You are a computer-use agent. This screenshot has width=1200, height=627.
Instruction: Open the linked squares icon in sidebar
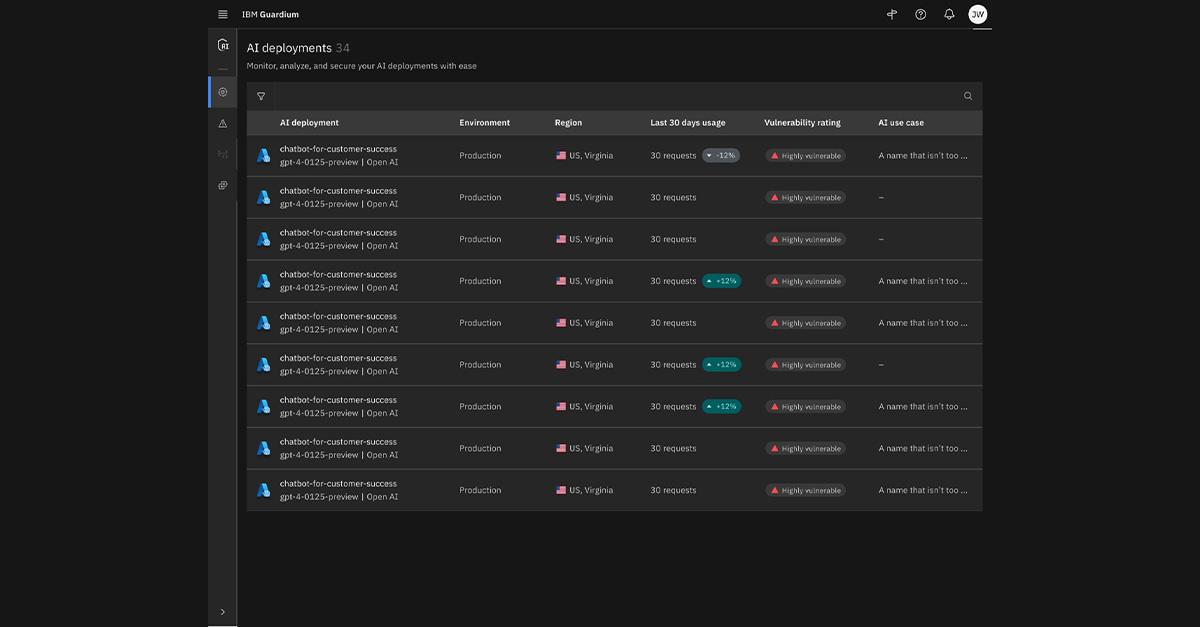(223, 185)
